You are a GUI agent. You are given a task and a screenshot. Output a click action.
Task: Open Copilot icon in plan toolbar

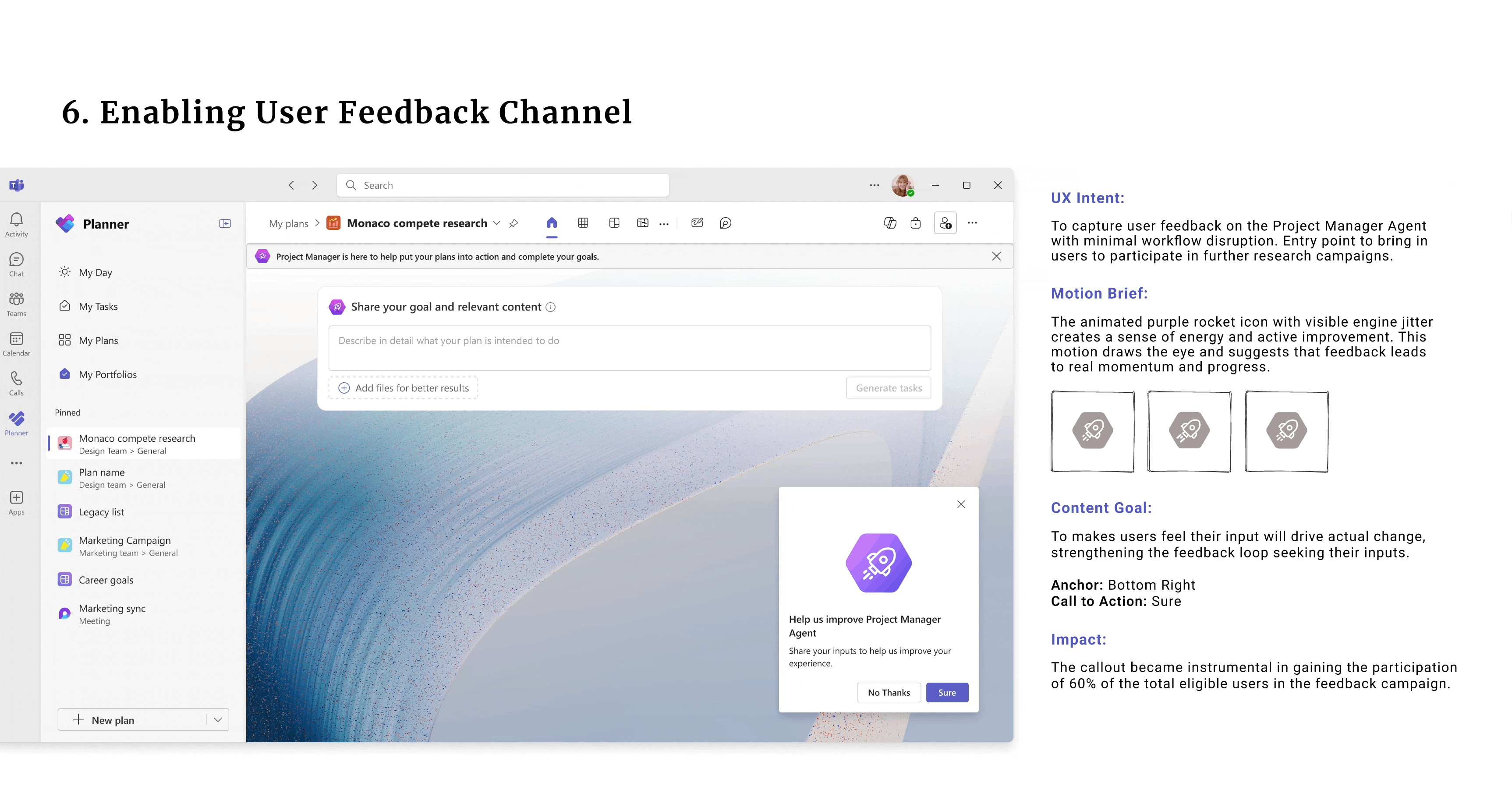890,223
